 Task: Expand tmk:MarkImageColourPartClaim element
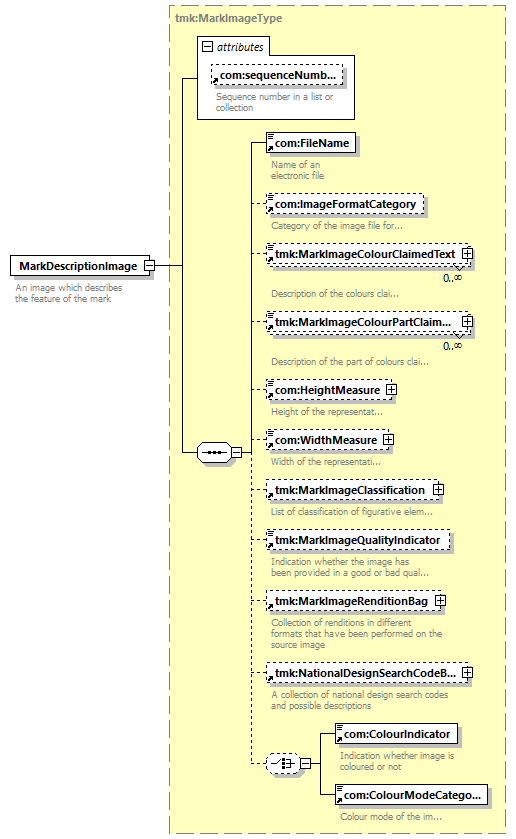[x=467, y=322]
